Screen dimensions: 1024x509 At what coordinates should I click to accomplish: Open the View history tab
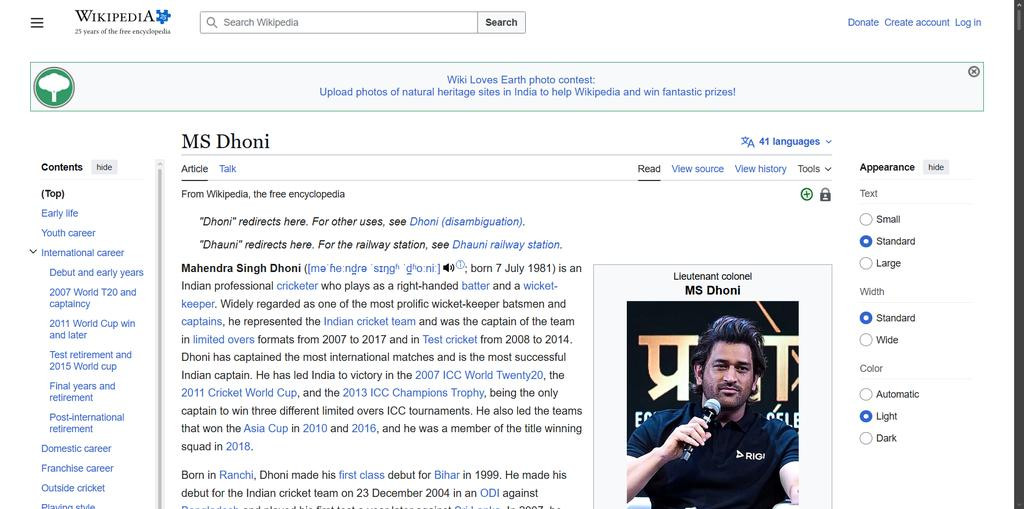coord(760,169)
